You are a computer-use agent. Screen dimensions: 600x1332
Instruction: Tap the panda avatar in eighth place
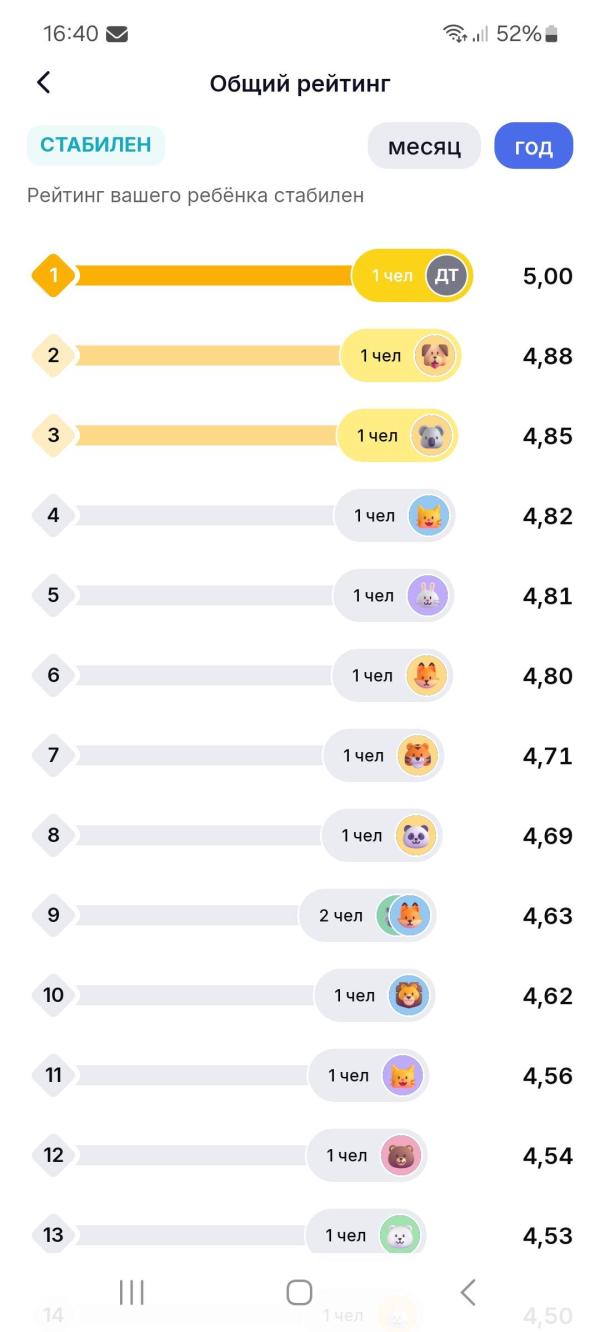click(x=416, y=835)
